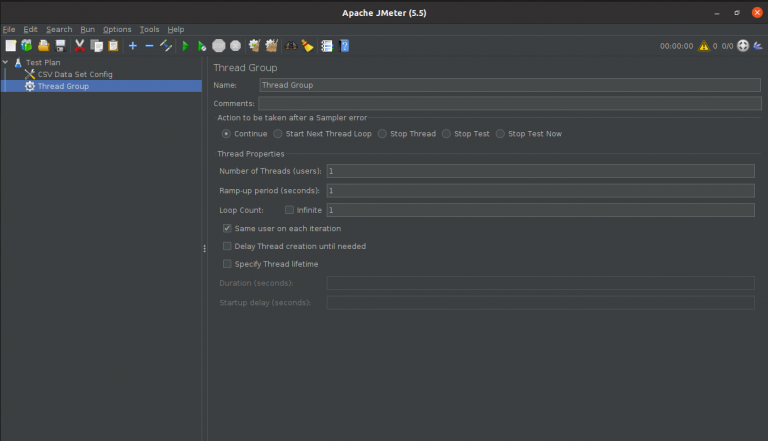This screenshot has width=768, height=441.
Task: Cut the selected element with scissors icon
Action: pyautogui.click(x=79, y=46)
